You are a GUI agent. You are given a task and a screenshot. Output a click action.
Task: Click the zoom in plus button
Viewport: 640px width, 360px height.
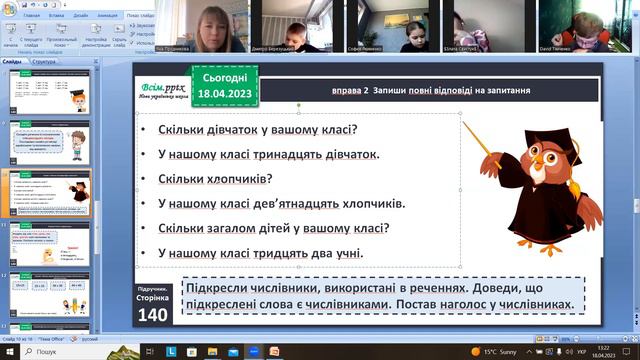click(x=625, y=339)
